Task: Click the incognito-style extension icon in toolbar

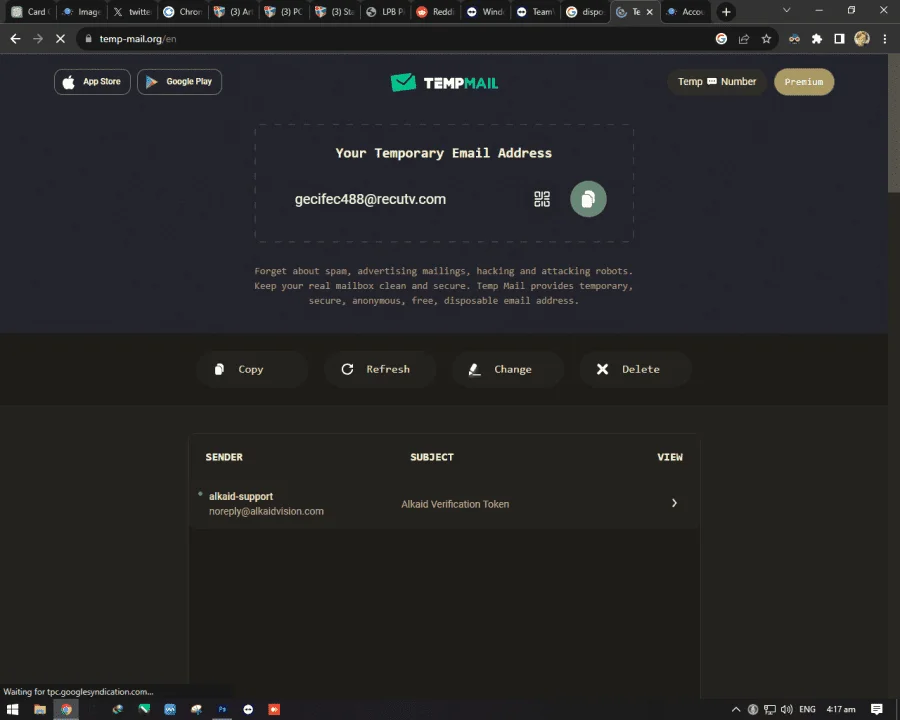Action: click(x=794, y=38)
